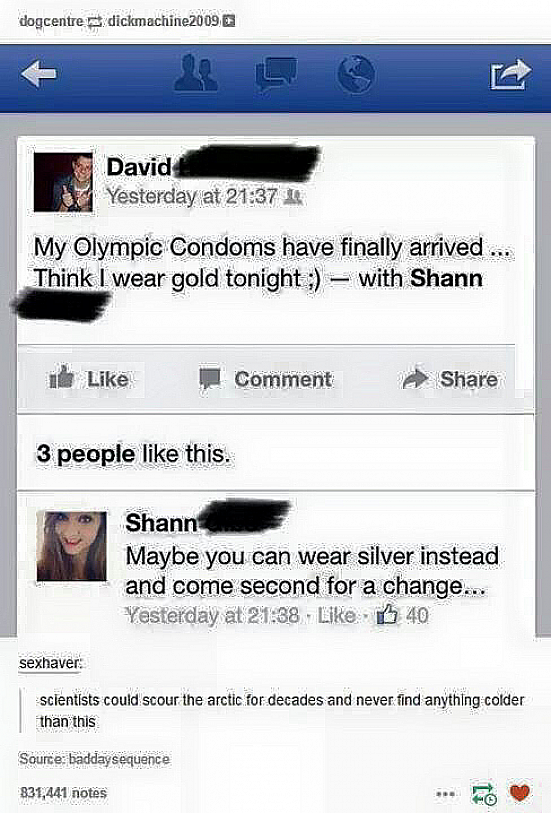Viewport: 551px width, 813px height.
Task: Open Shann's profile picture
Action: pos(72,545)
